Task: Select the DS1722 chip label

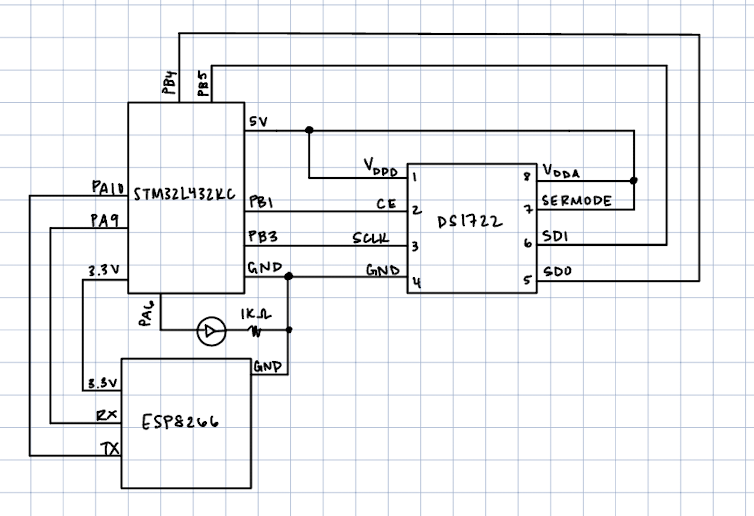Action: pyautogui.click(x=470, y=221)
